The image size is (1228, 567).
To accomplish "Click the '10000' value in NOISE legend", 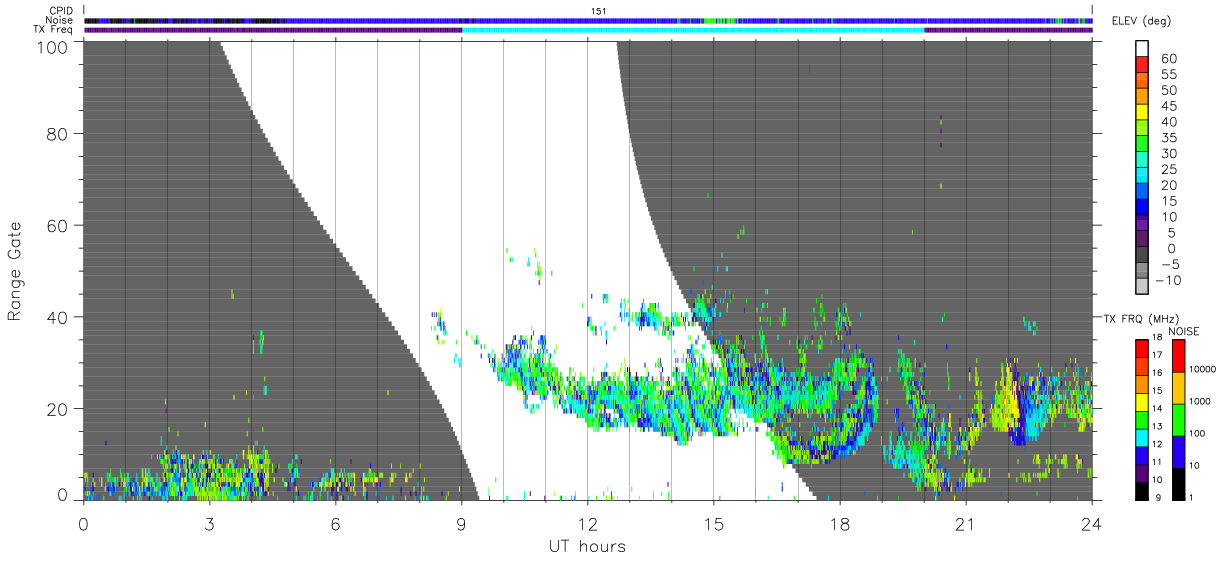I will tap(1201, 369).
